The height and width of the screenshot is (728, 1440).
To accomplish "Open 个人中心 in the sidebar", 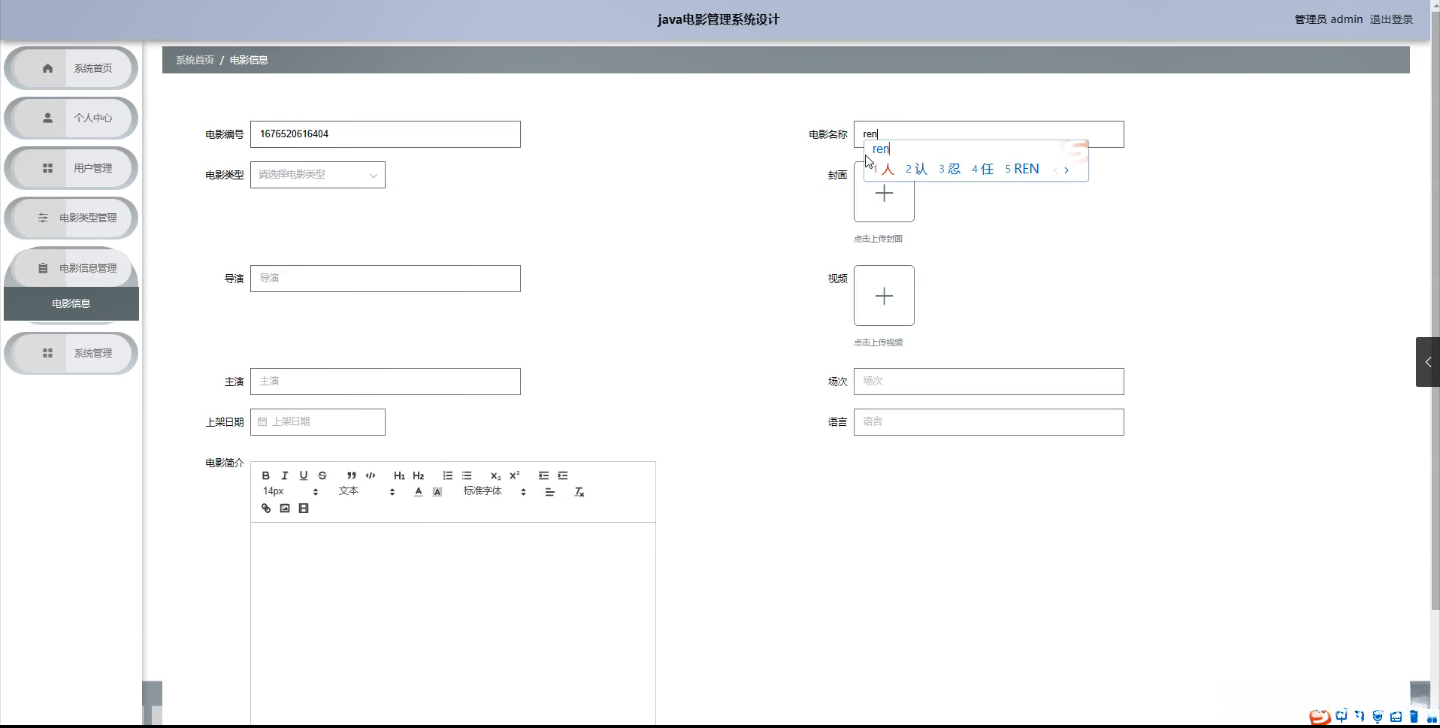I will click(x=71, y=118).
